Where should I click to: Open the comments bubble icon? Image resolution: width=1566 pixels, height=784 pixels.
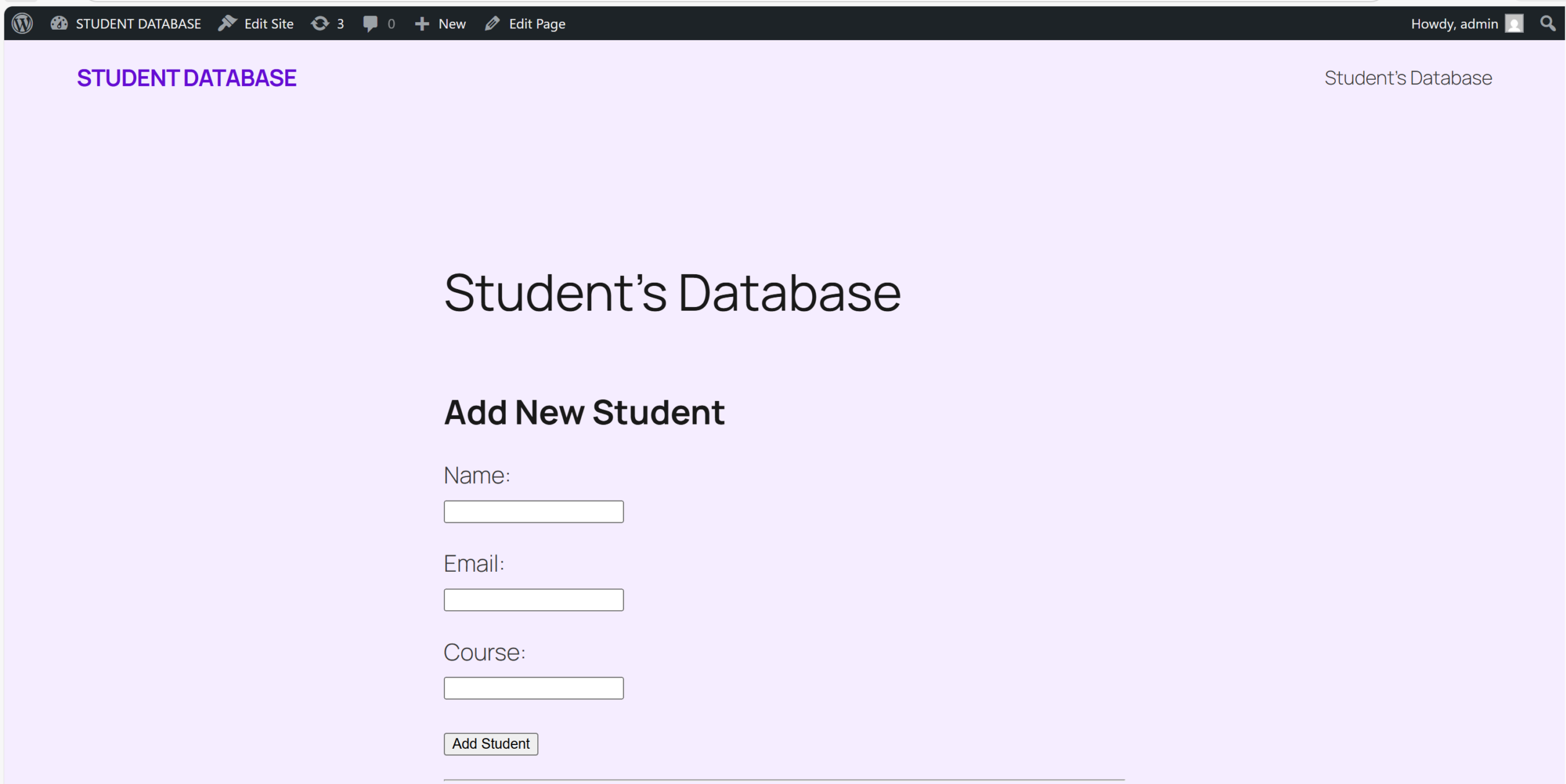point(370,24)
